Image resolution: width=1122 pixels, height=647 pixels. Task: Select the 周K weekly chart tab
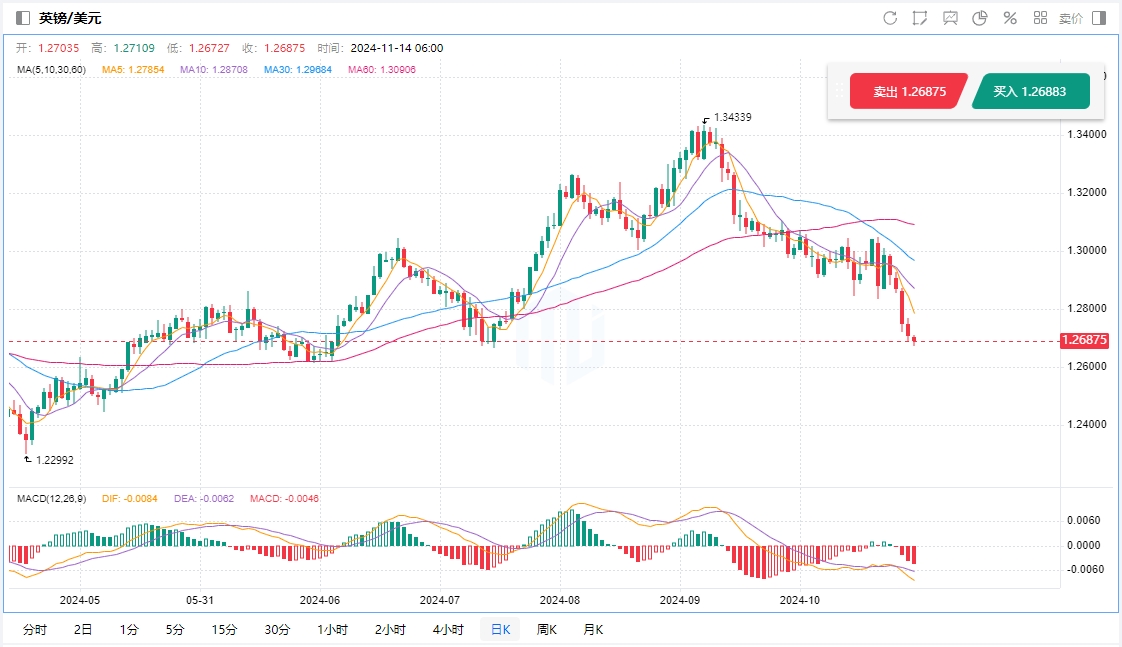[546, 630]
